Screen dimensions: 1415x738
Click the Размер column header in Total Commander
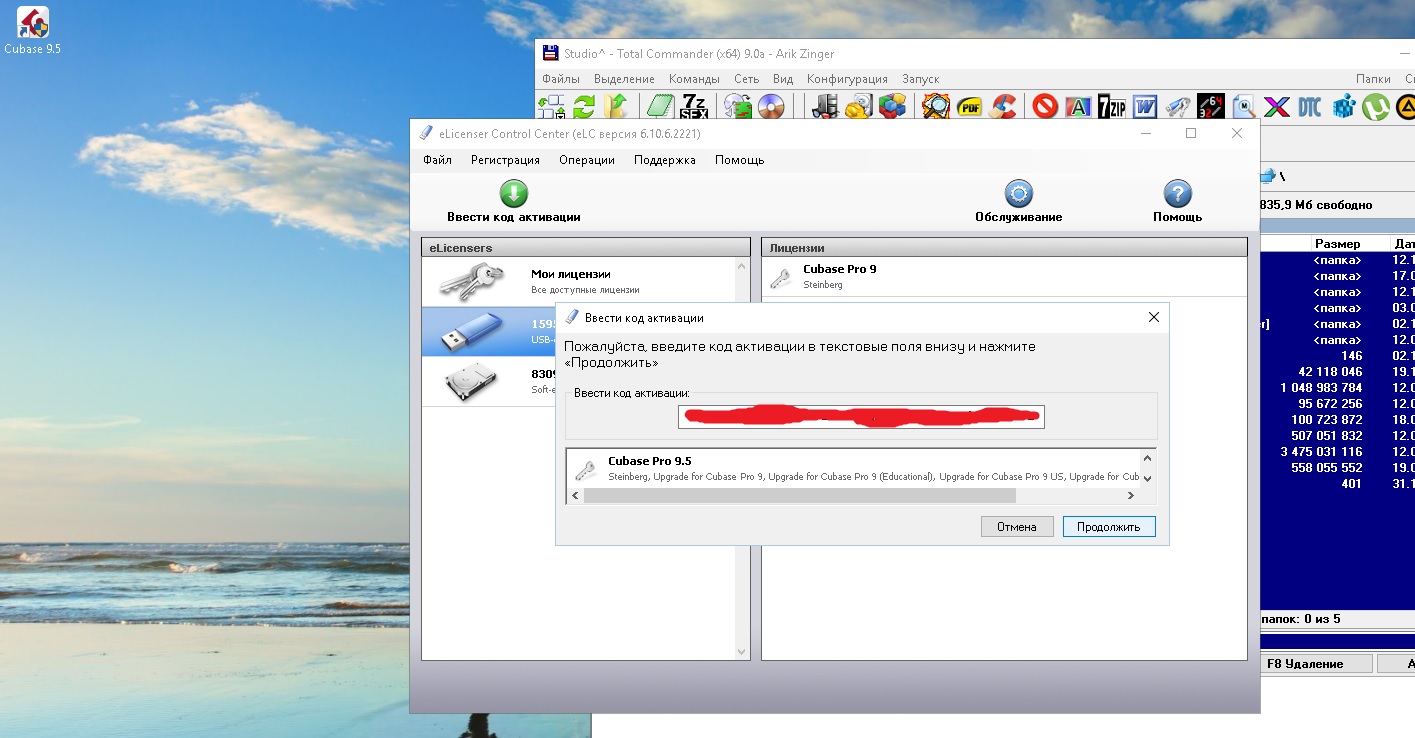point(1337,244)
